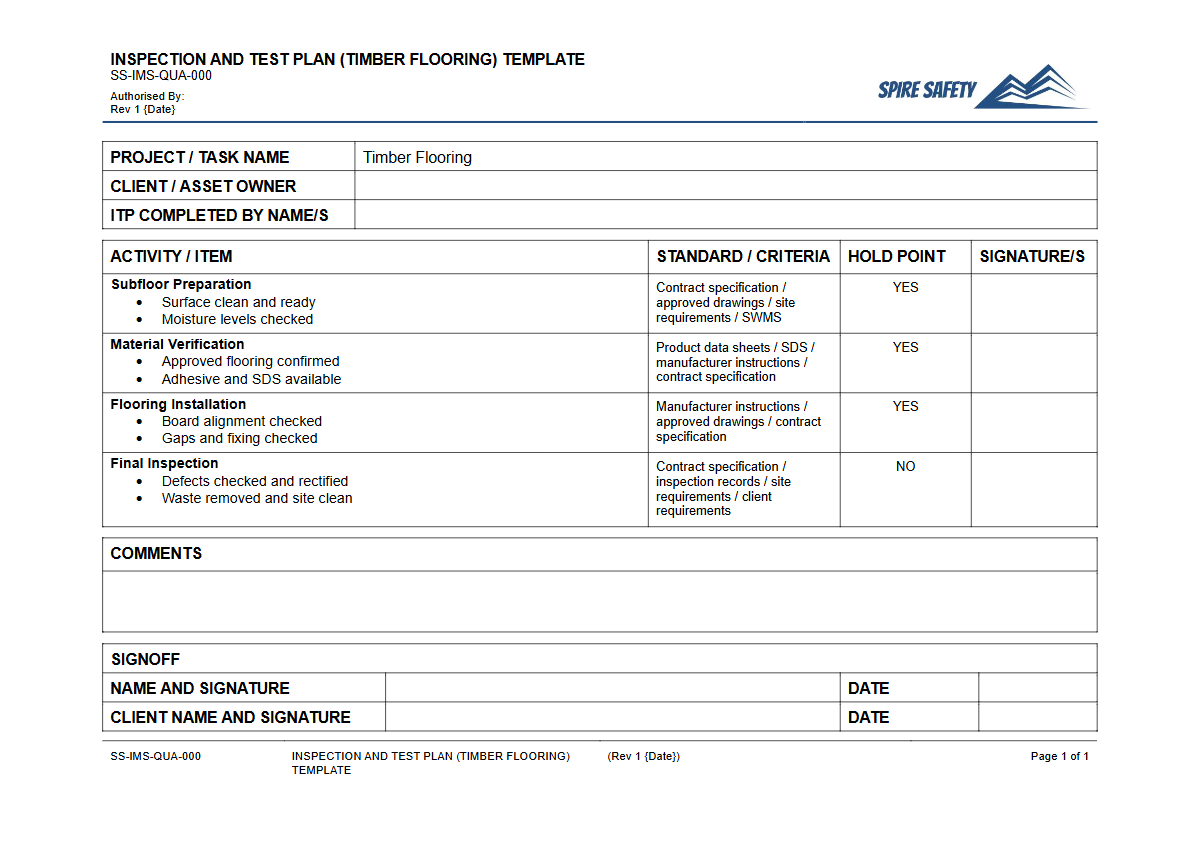Select the PROJECT / TASK NAME label

pos(200,157)
